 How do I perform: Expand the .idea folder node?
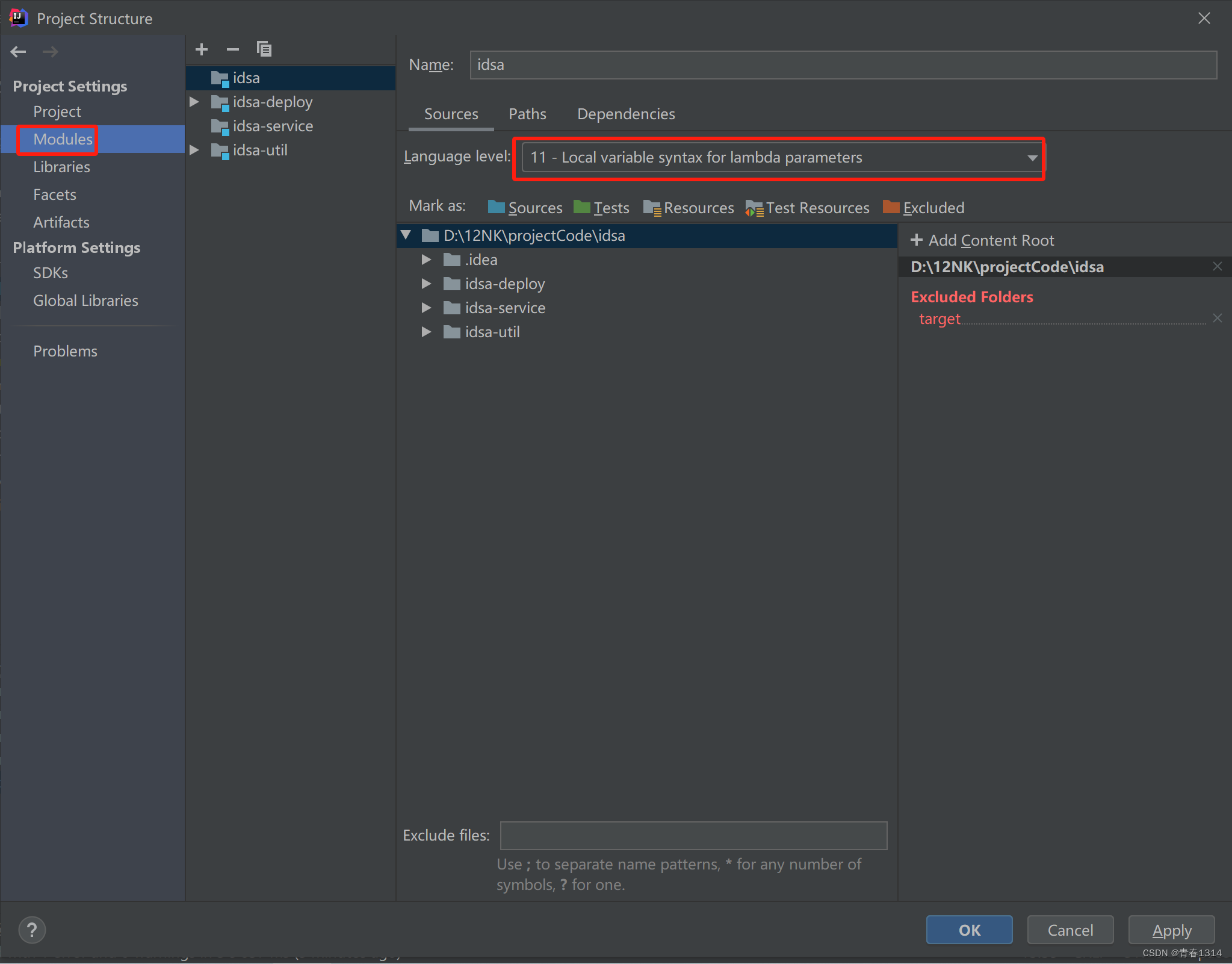click(426, 260)
